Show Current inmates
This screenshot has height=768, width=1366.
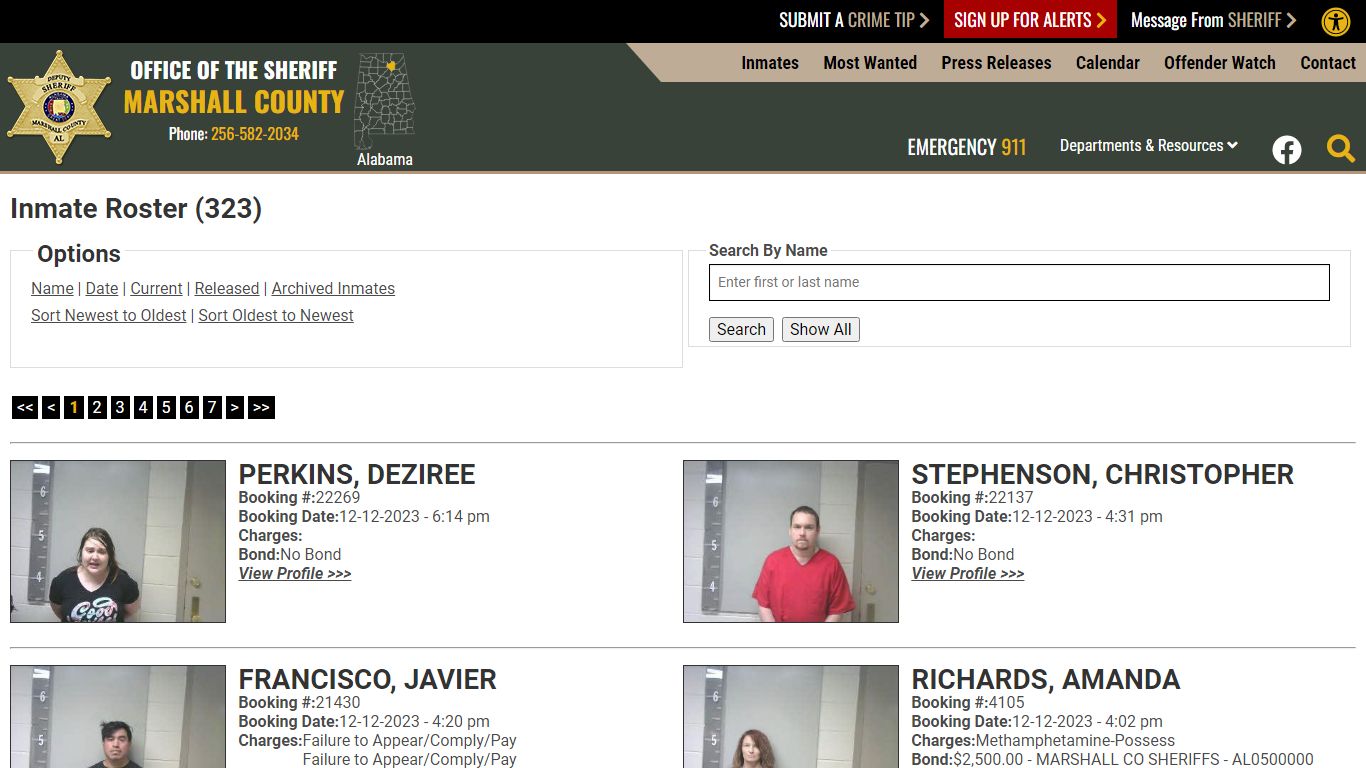[156, 288]
